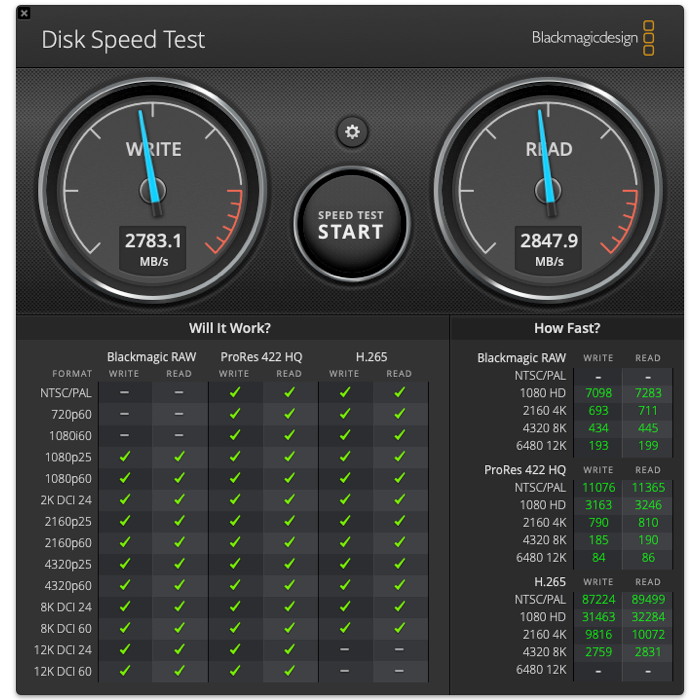700x700 pixels.
Task: Click H.265 read checkmark for 720p60
Action: [x=399, y=414]
